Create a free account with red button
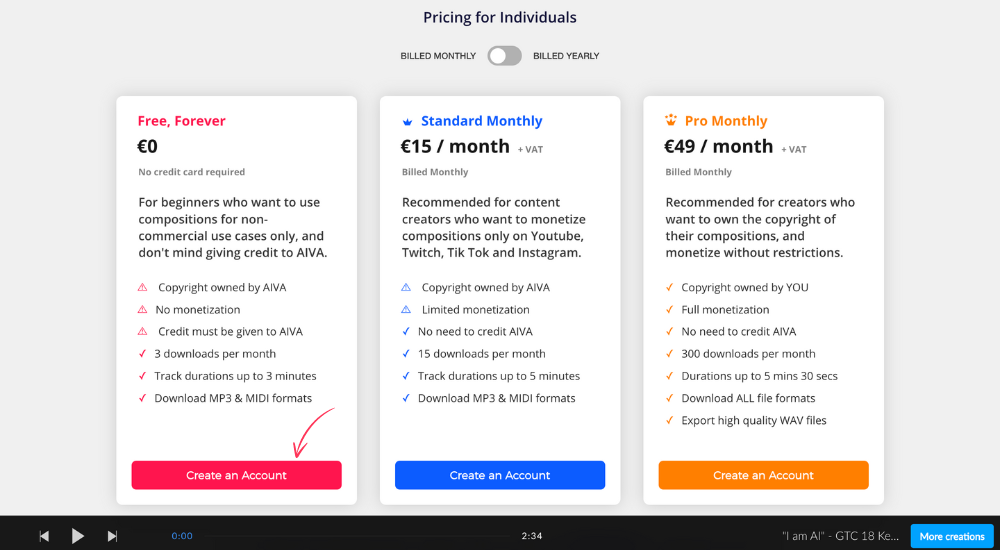Image resolution: width=1000 pixels, height=550 pixels. [x=237, y=475]
